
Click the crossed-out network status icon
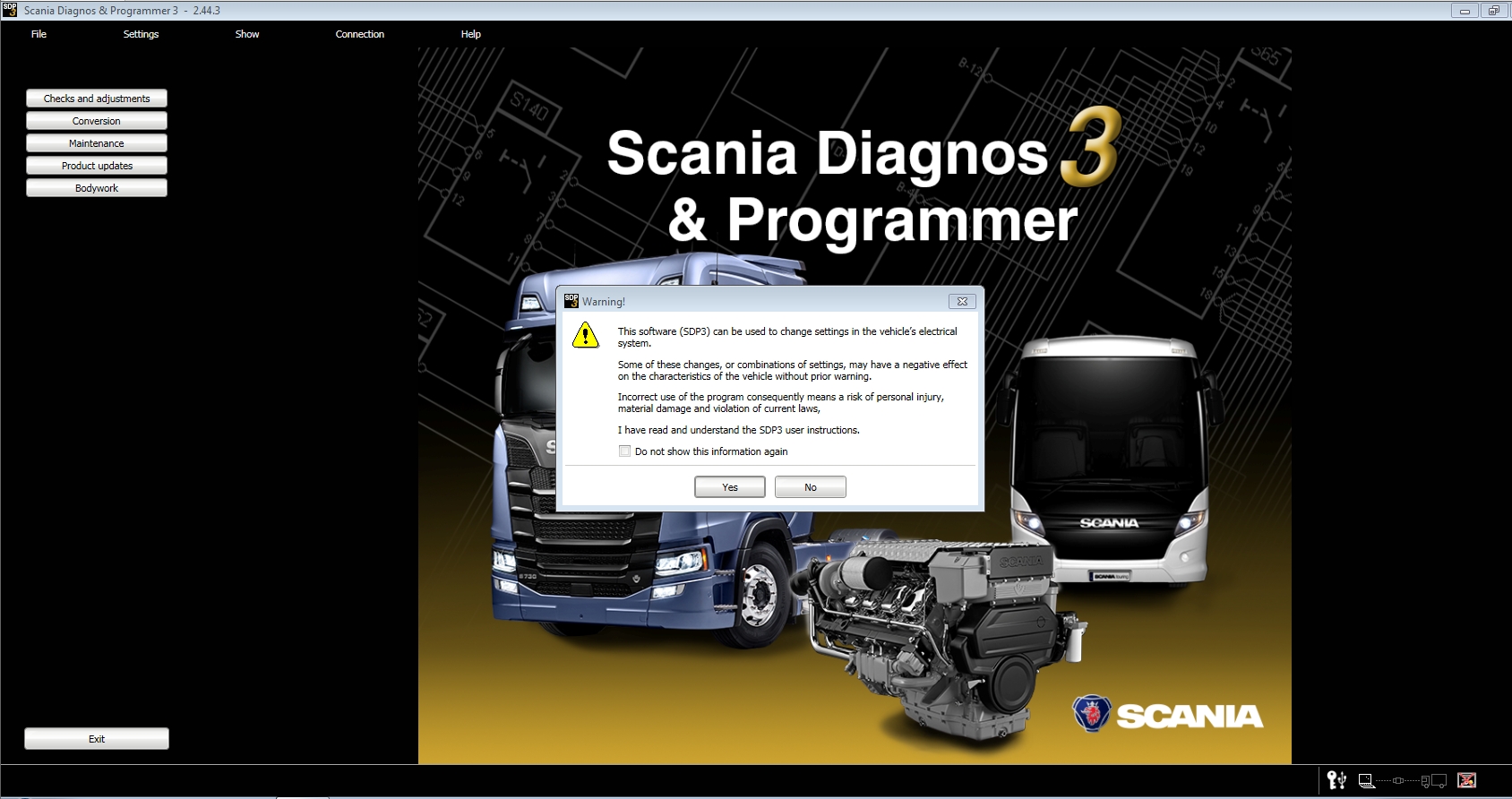click(x=1466, y=780)
